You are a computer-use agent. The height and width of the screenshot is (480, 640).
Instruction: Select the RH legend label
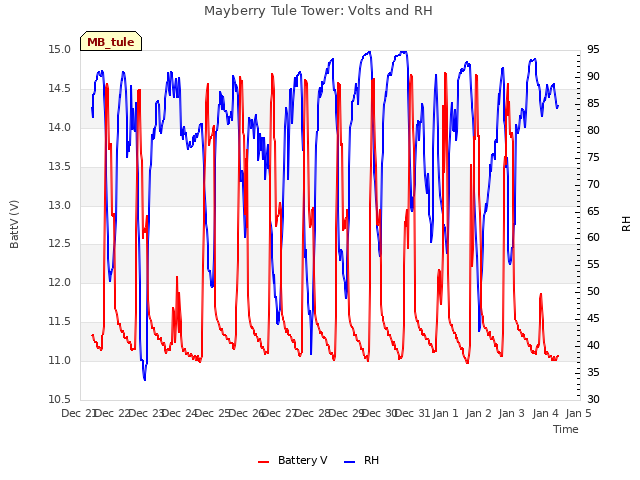[371, 460]
